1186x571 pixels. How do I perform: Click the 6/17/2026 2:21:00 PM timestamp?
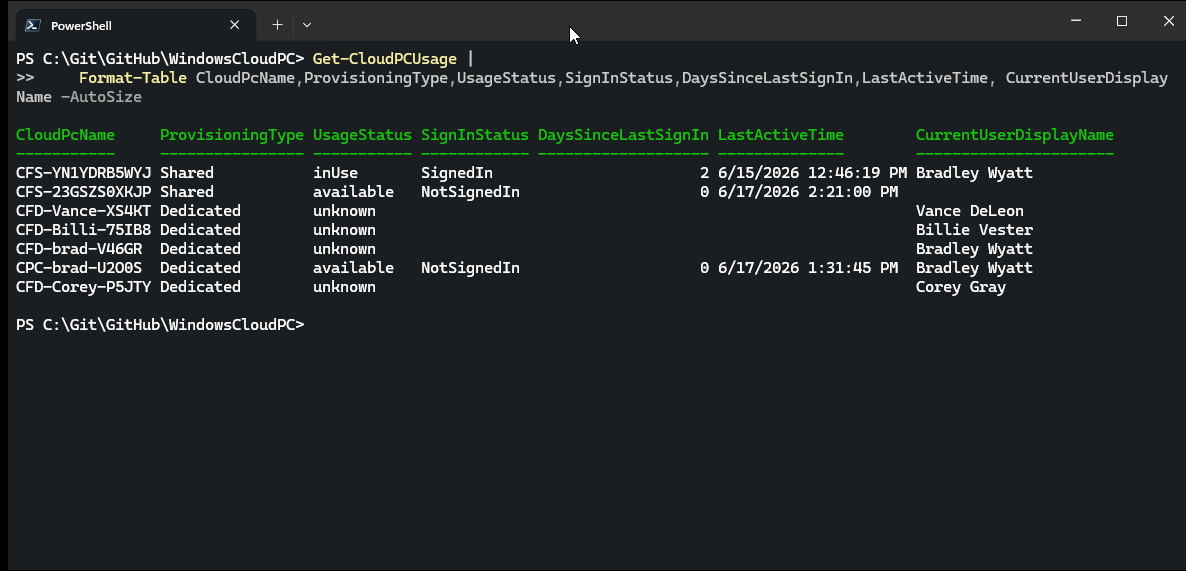click(x=808, y=192)
